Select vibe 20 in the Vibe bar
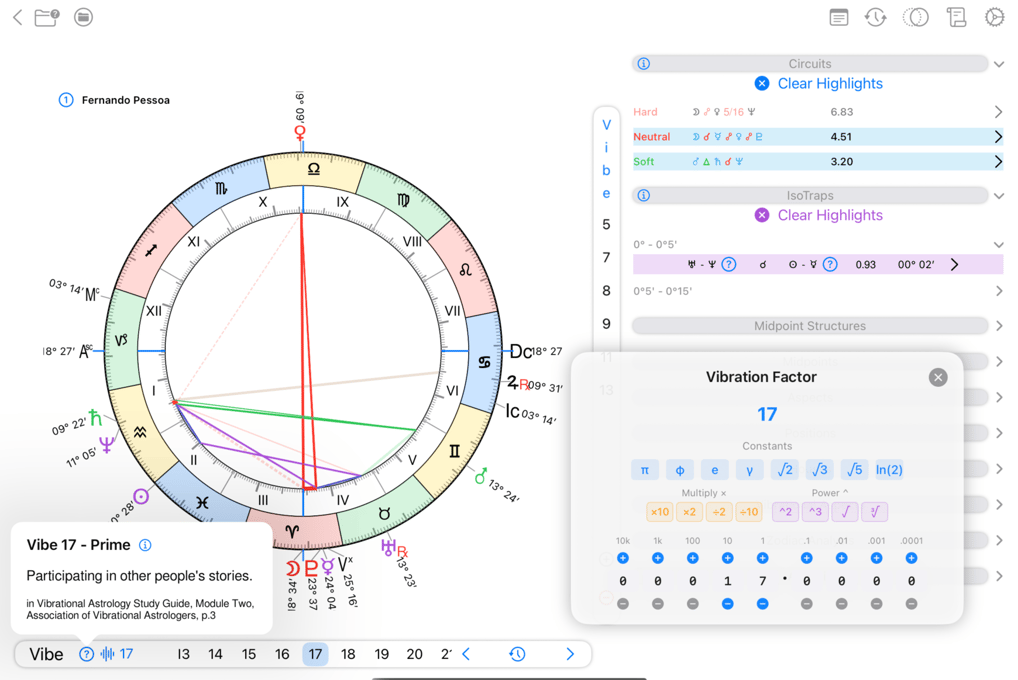 414,654
